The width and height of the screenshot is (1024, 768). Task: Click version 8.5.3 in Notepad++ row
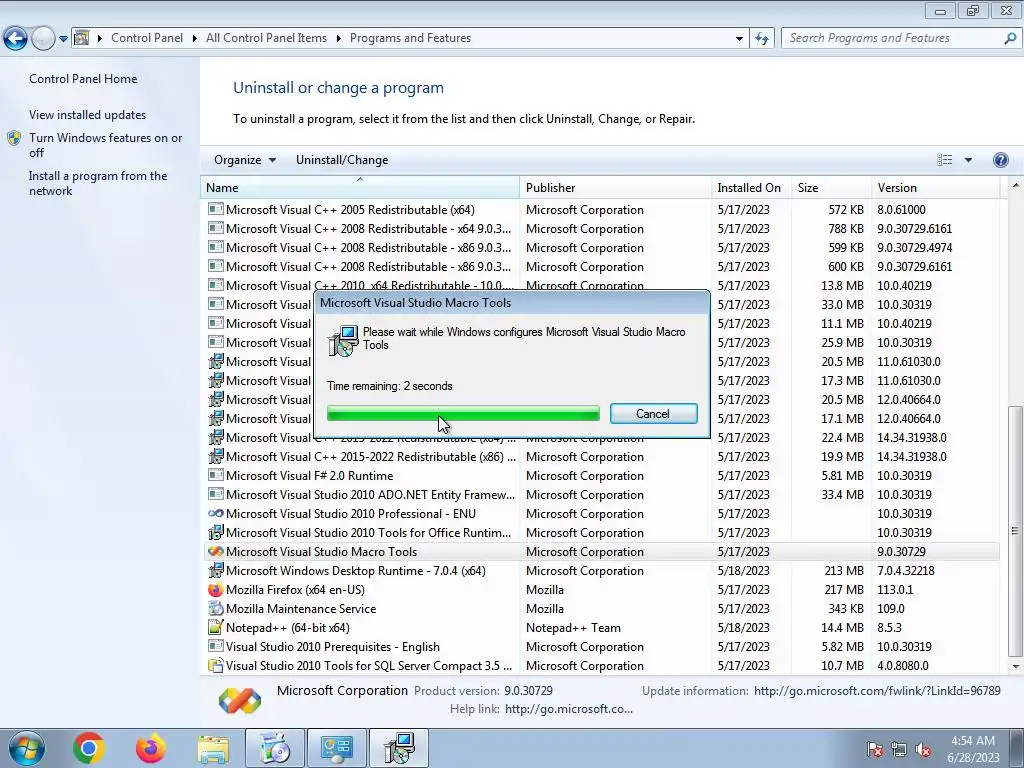click(x=889, y=627)
